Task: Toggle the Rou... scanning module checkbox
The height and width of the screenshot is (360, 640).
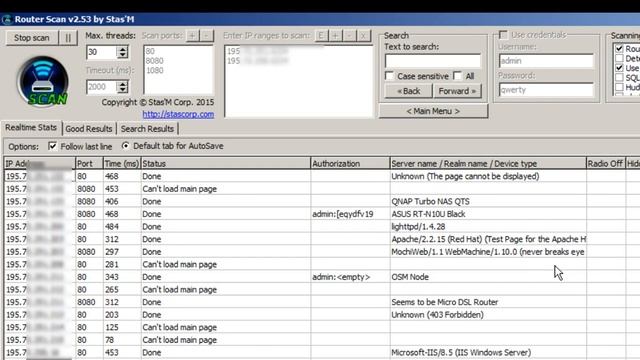Action: tap(619, 49)
